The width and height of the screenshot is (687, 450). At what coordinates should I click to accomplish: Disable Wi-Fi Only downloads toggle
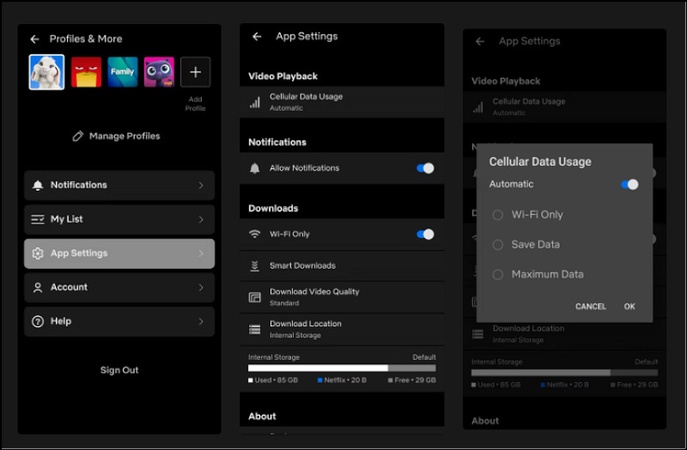tap(425, 234)
